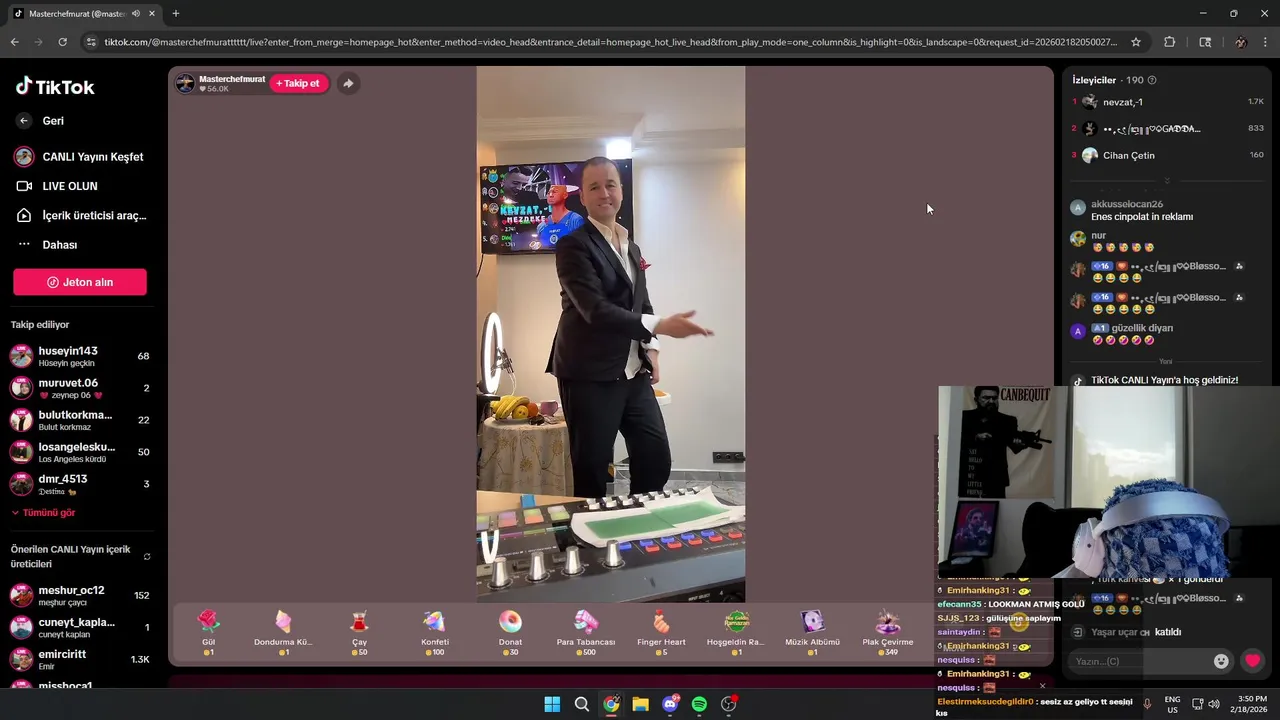This screenshot has height=720, width=1280.
Task: Send the Çay tea gift
Action: coord(359,633)
